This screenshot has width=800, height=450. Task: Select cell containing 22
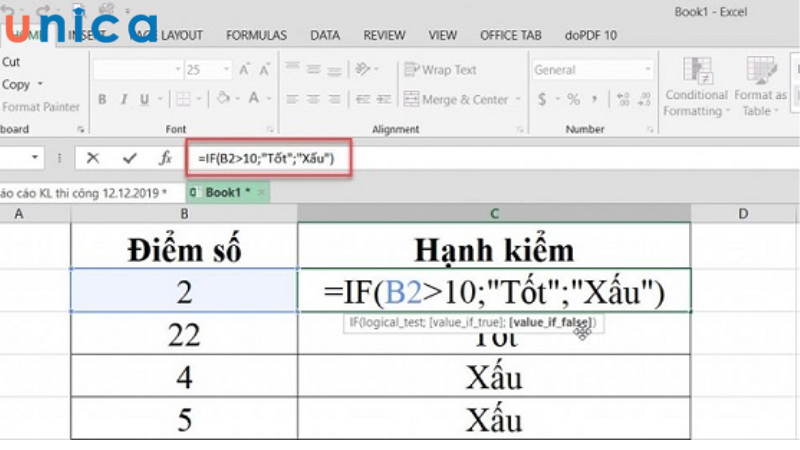pyautogui.click(x=184, y=334)
